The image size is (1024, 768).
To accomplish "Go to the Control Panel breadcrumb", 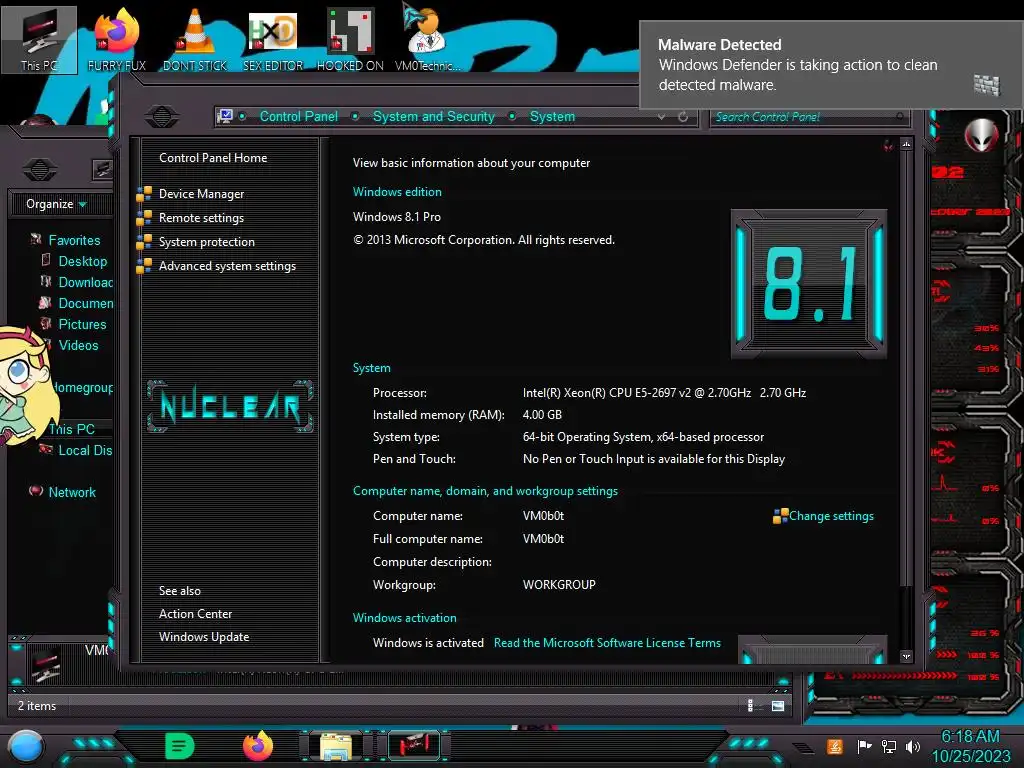I will (x=298, y=116).
